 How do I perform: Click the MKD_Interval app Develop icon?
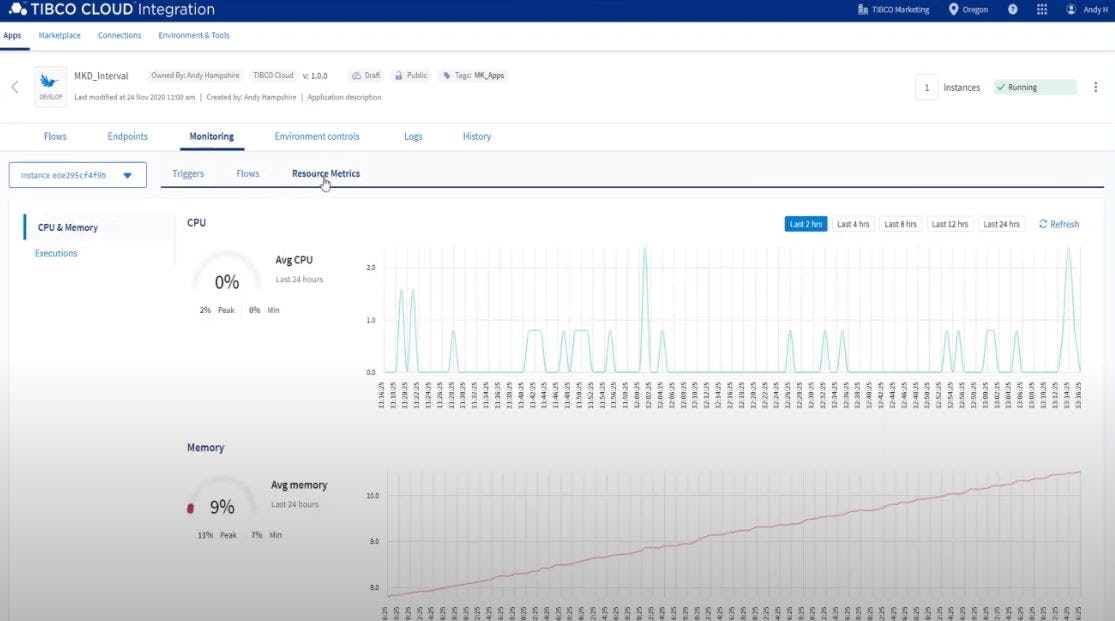(x=50, y=87)
